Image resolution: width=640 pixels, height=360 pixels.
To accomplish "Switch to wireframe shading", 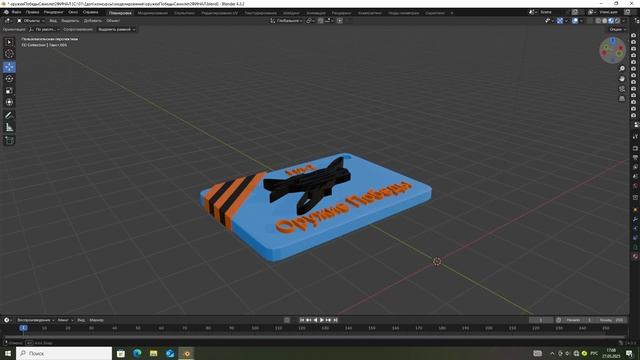I will point(598,20).
